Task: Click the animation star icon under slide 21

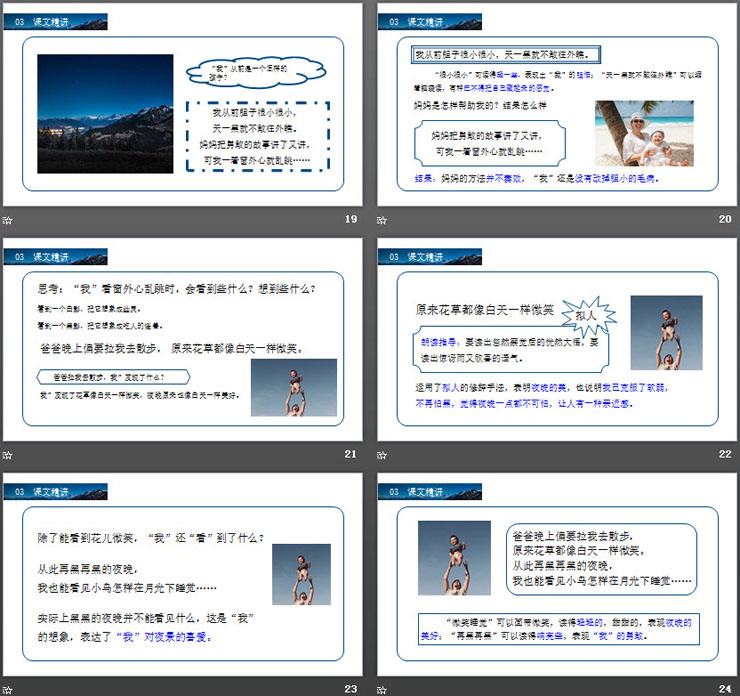Action: (x=8, y=455)
